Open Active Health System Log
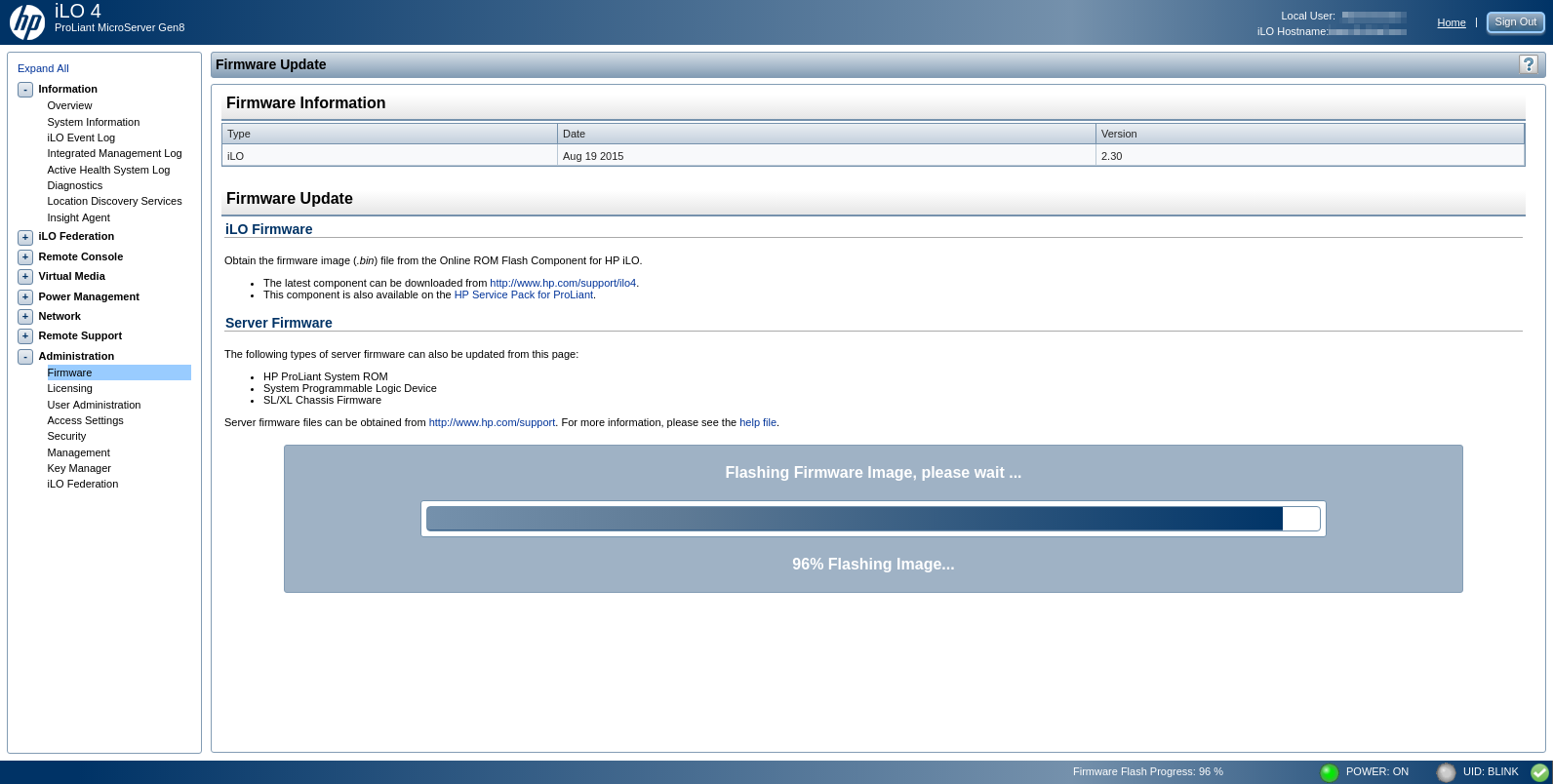Image resolution: width=1553 pixels, height=784 pixels. [x=108, y=170]
